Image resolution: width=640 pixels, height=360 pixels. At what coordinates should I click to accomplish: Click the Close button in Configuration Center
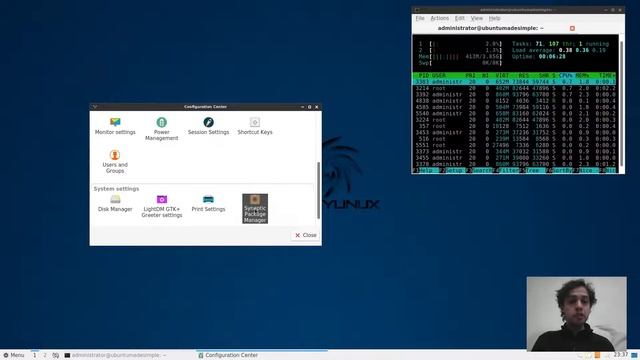[x=306, y=235]
